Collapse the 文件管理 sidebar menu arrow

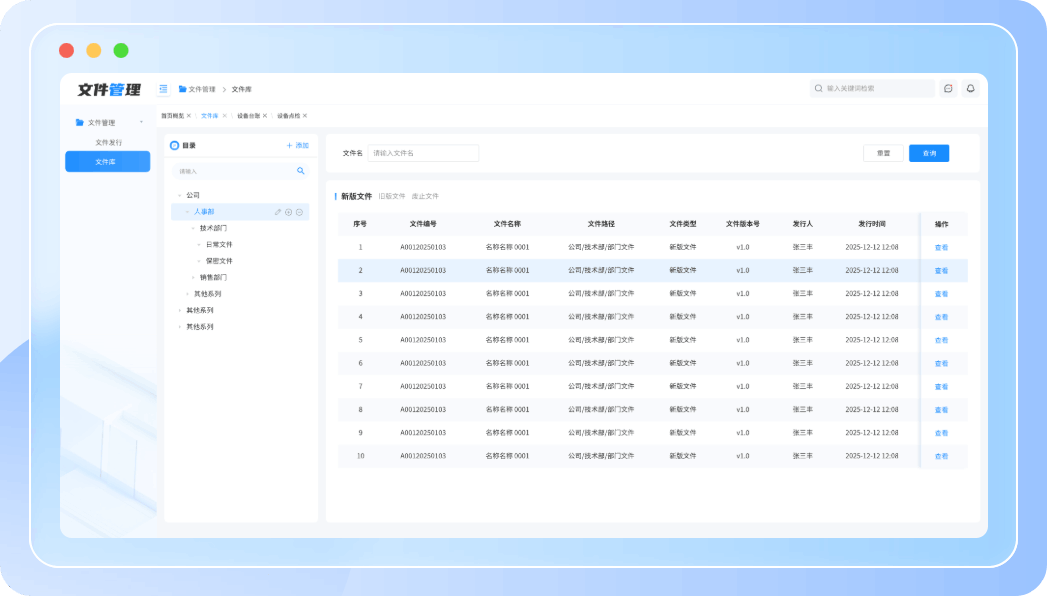[x=141, y=122]
